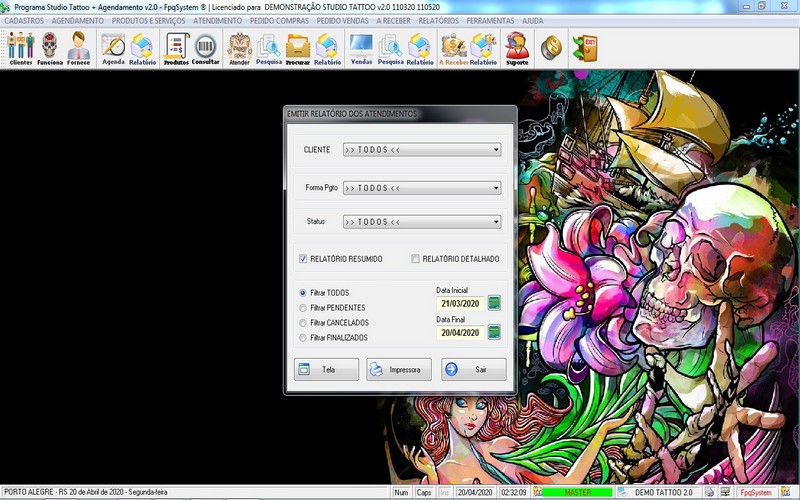Open the PRODUTOS E SERVIÇOS menu
Viewport: 800px width, 500px height.
[x=148, y=21]
